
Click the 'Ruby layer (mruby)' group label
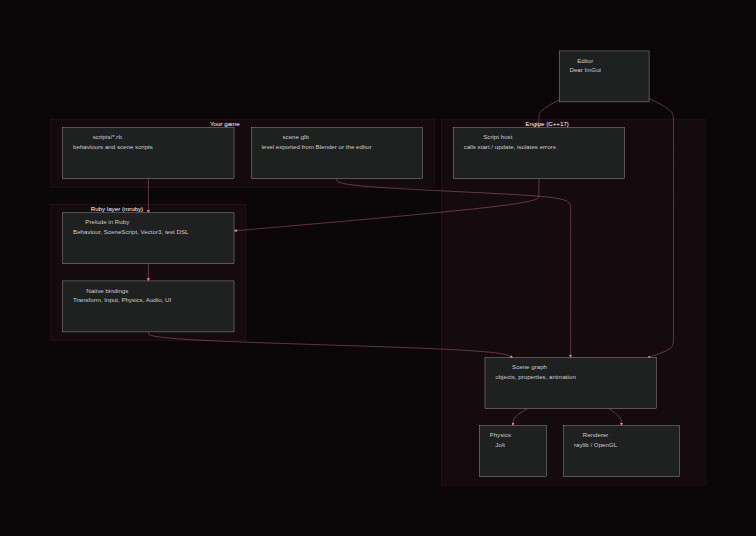[x=117, y=209]
